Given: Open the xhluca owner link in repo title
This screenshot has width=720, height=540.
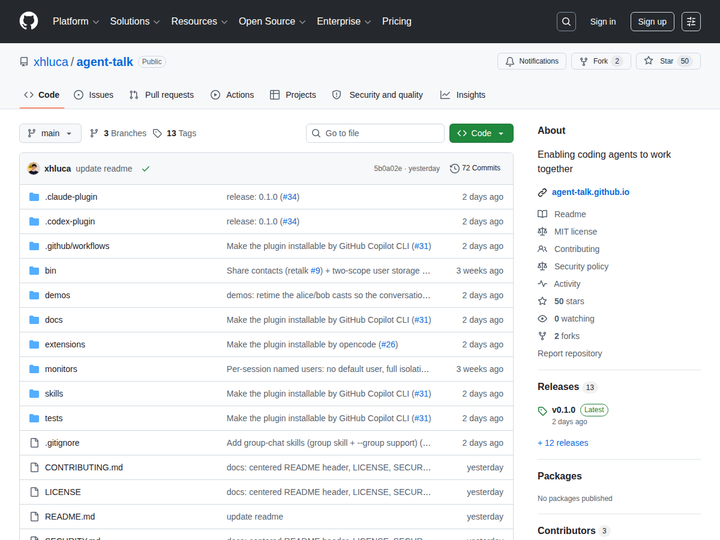Looking at the screenshot, I should tap(51, 62).
